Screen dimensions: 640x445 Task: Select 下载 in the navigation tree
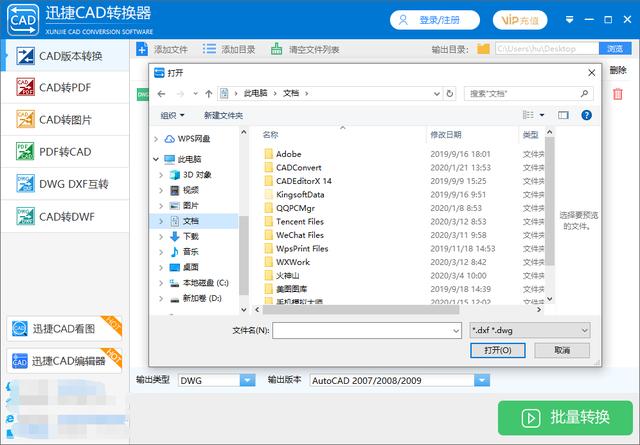[191, 236]
